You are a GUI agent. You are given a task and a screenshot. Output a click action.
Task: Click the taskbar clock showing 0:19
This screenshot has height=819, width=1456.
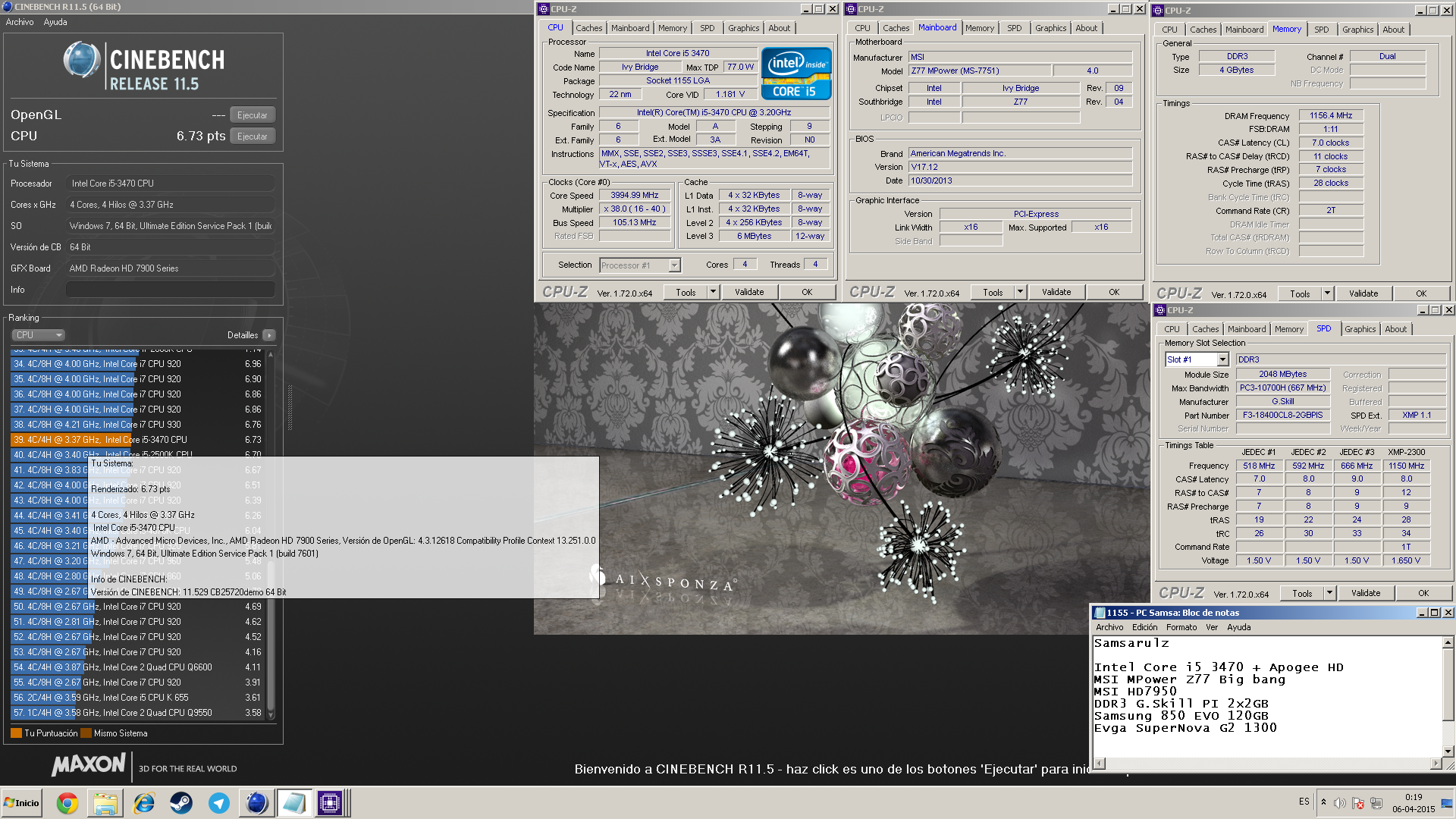tap(1414, 797)
